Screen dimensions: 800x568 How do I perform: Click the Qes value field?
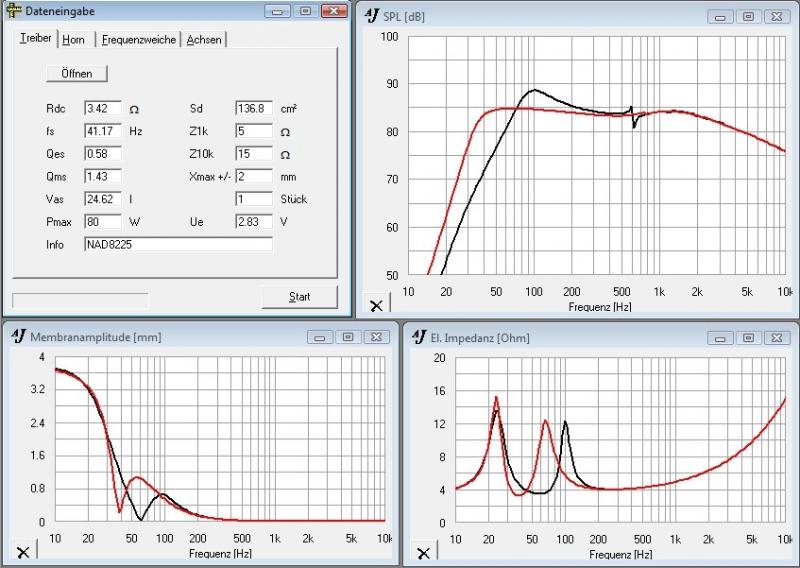[103, 154]
